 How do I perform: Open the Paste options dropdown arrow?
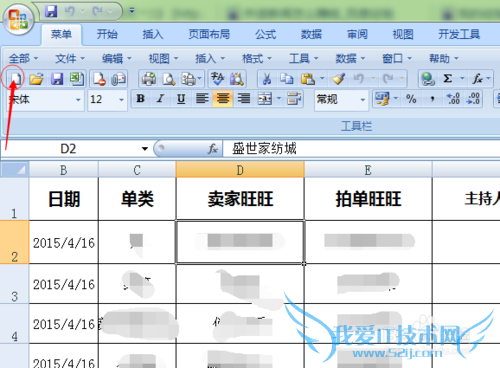coord(322,79)
